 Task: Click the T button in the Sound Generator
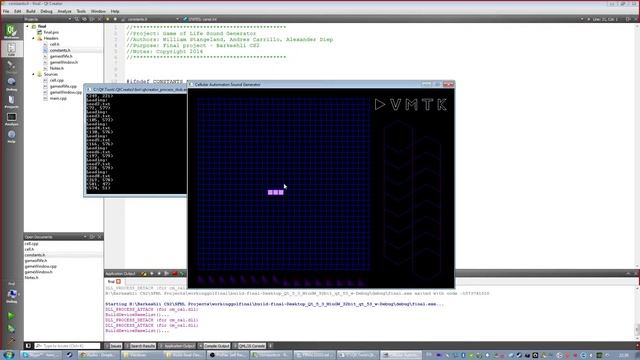click(427, 104)
